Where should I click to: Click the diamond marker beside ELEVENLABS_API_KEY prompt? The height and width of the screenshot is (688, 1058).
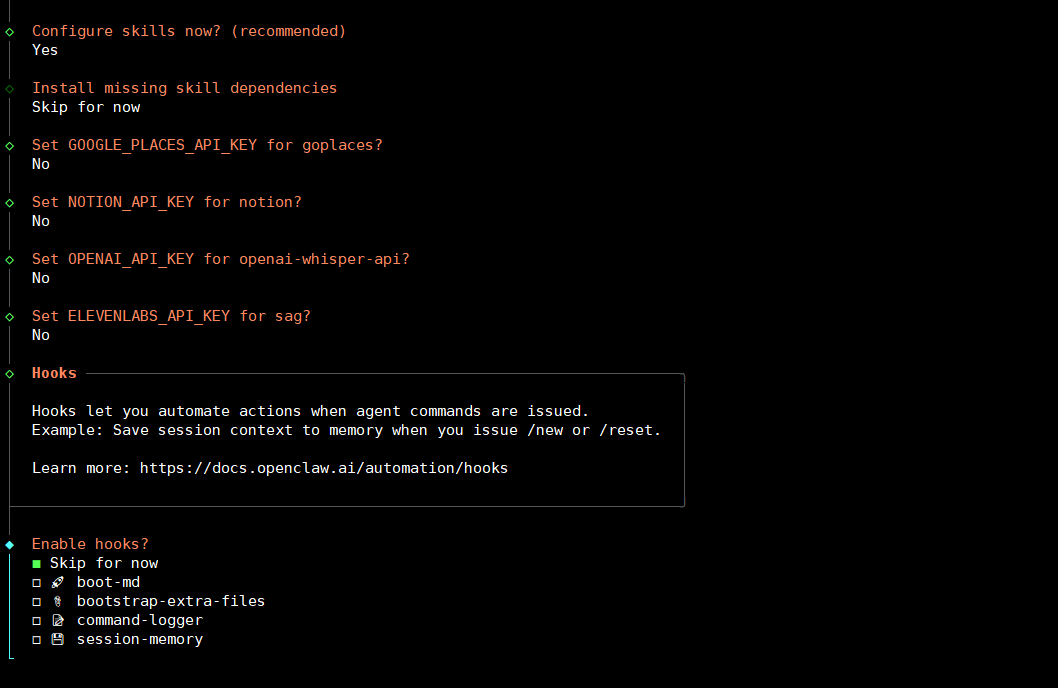tap(10, 316)
